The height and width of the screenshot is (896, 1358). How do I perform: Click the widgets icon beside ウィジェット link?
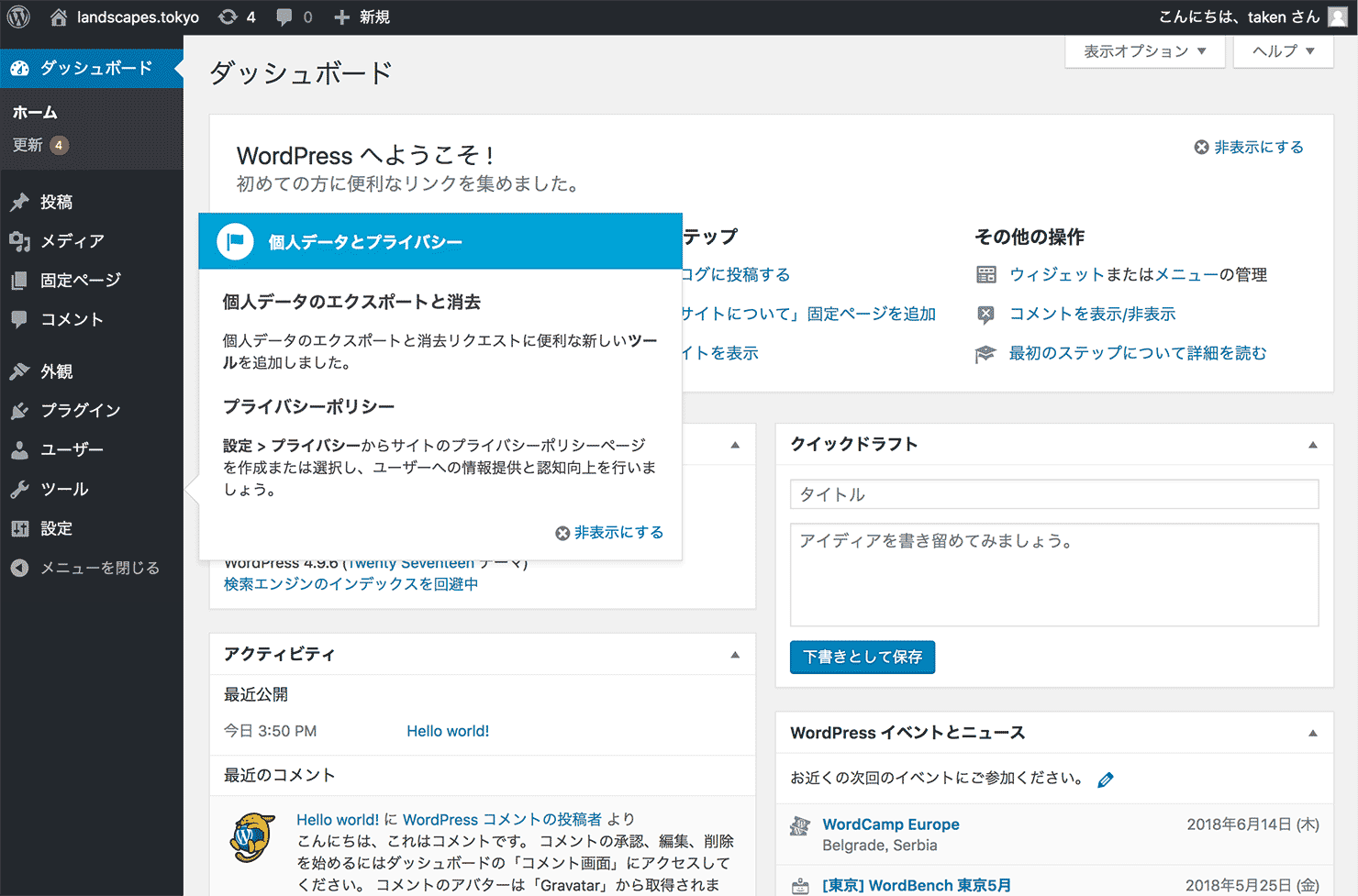[986, 274]
